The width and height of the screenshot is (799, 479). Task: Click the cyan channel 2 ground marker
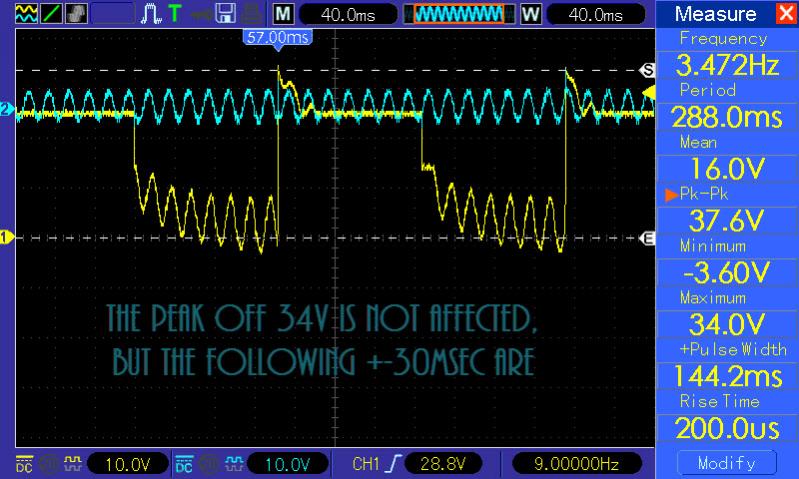(x=7, y=110)
